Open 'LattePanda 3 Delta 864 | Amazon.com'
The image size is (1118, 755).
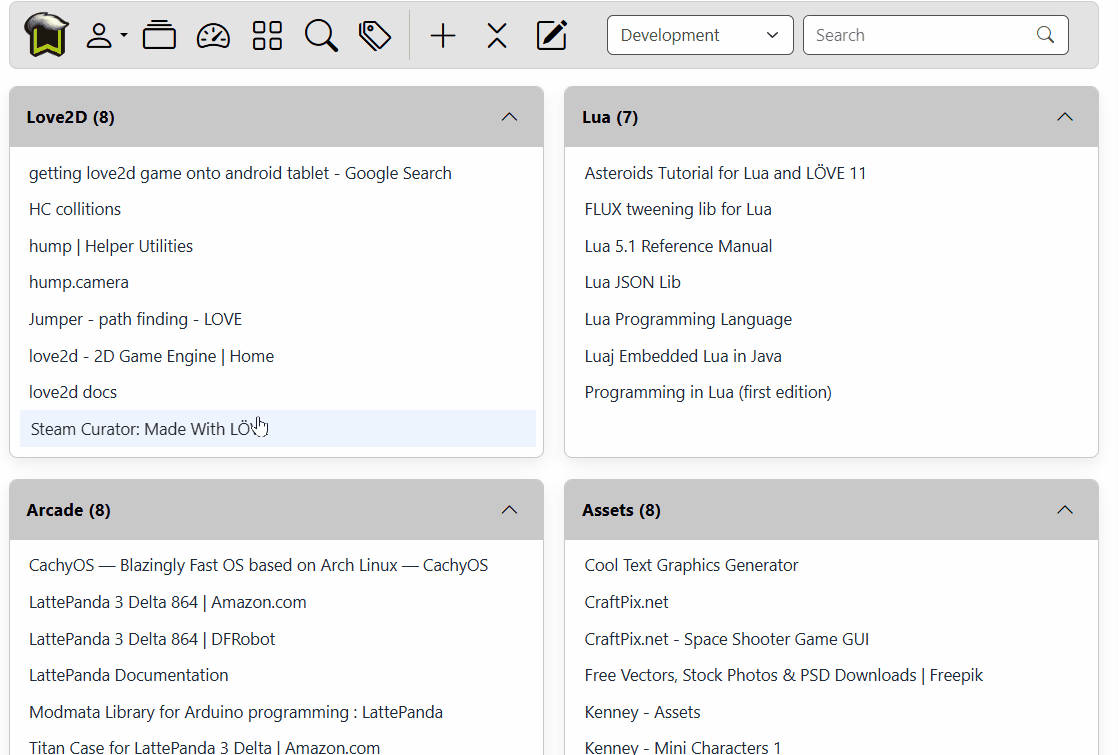pos(168,602)
